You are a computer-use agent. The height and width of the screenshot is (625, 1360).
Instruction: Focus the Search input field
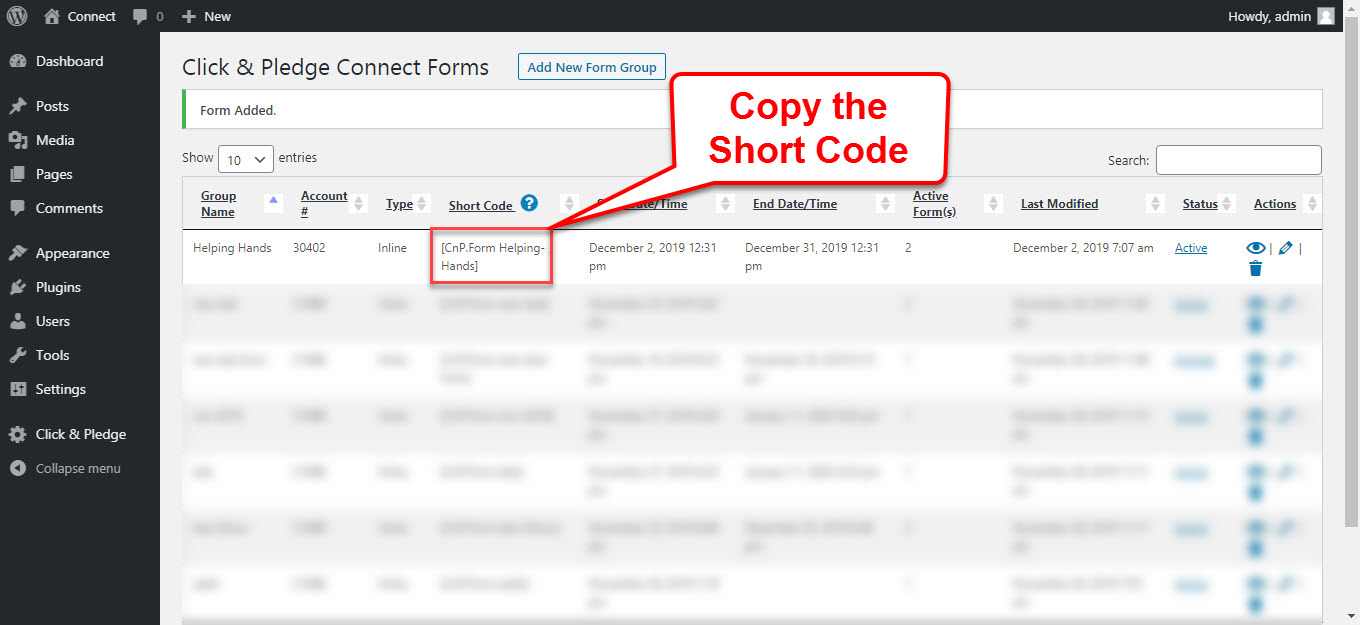click(x=1239, y=160)
